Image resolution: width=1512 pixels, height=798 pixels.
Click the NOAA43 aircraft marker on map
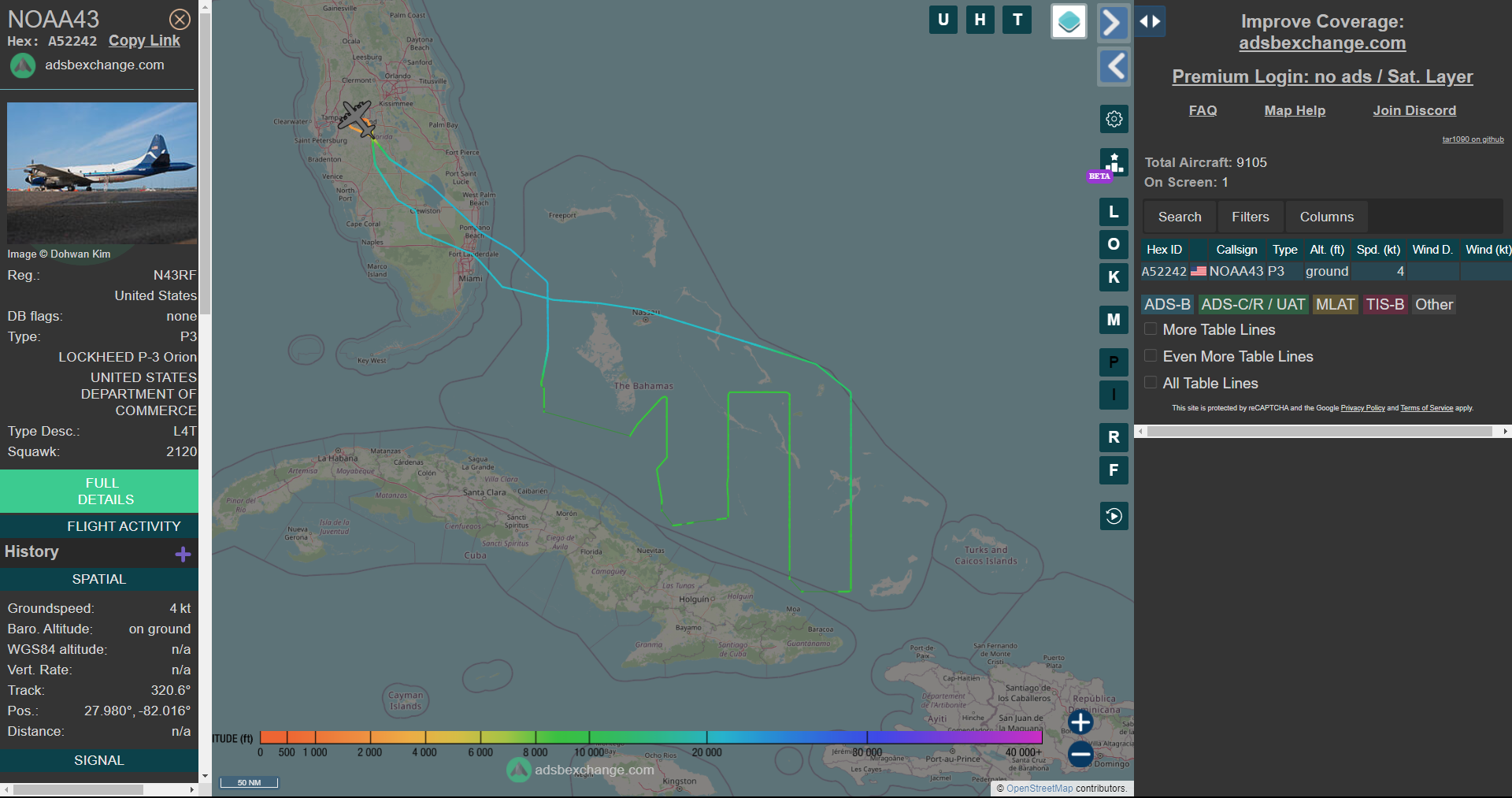[x=356, y=118]
